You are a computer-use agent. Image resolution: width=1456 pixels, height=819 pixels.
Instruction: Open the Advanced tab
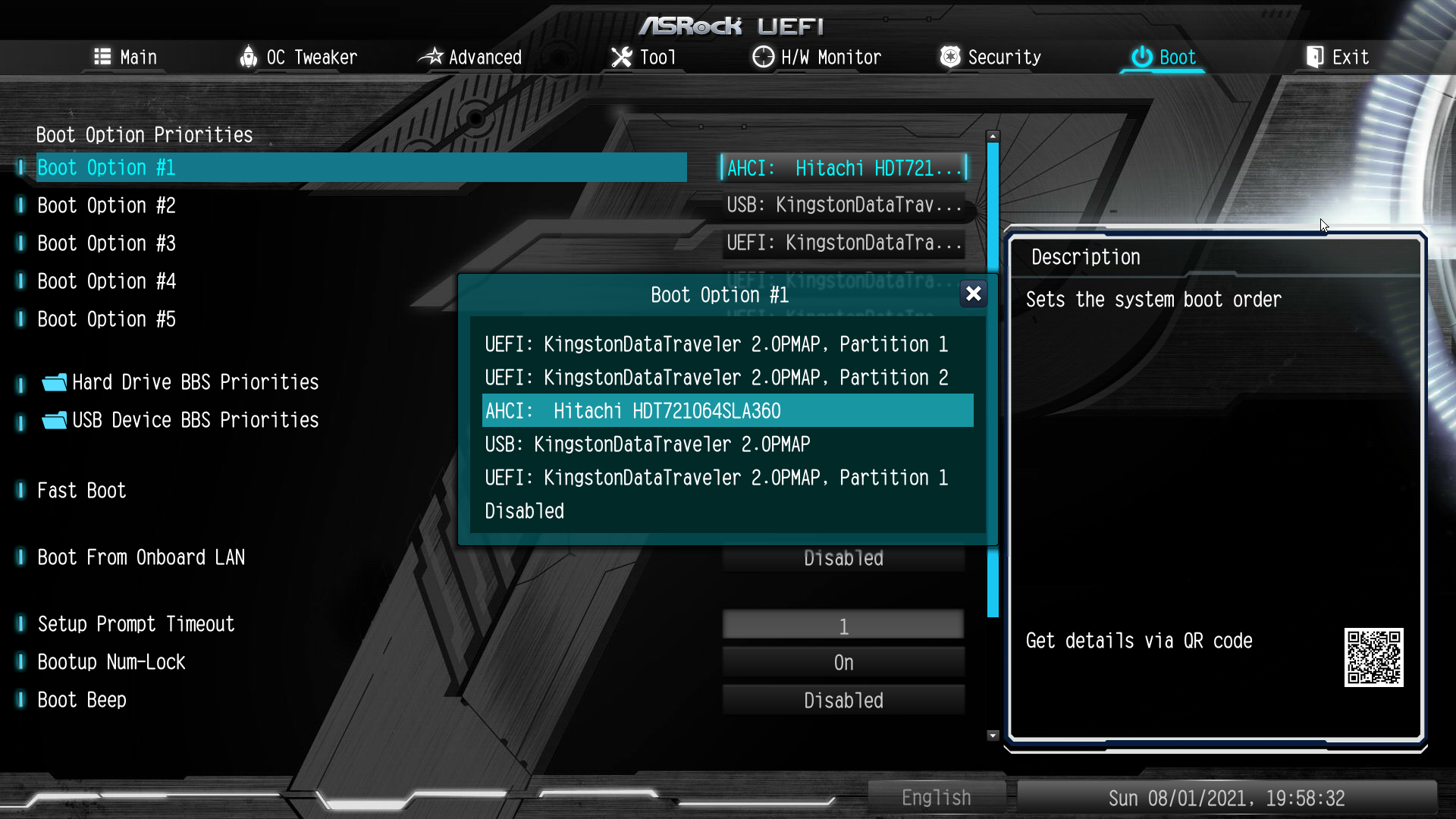point(470,57)
